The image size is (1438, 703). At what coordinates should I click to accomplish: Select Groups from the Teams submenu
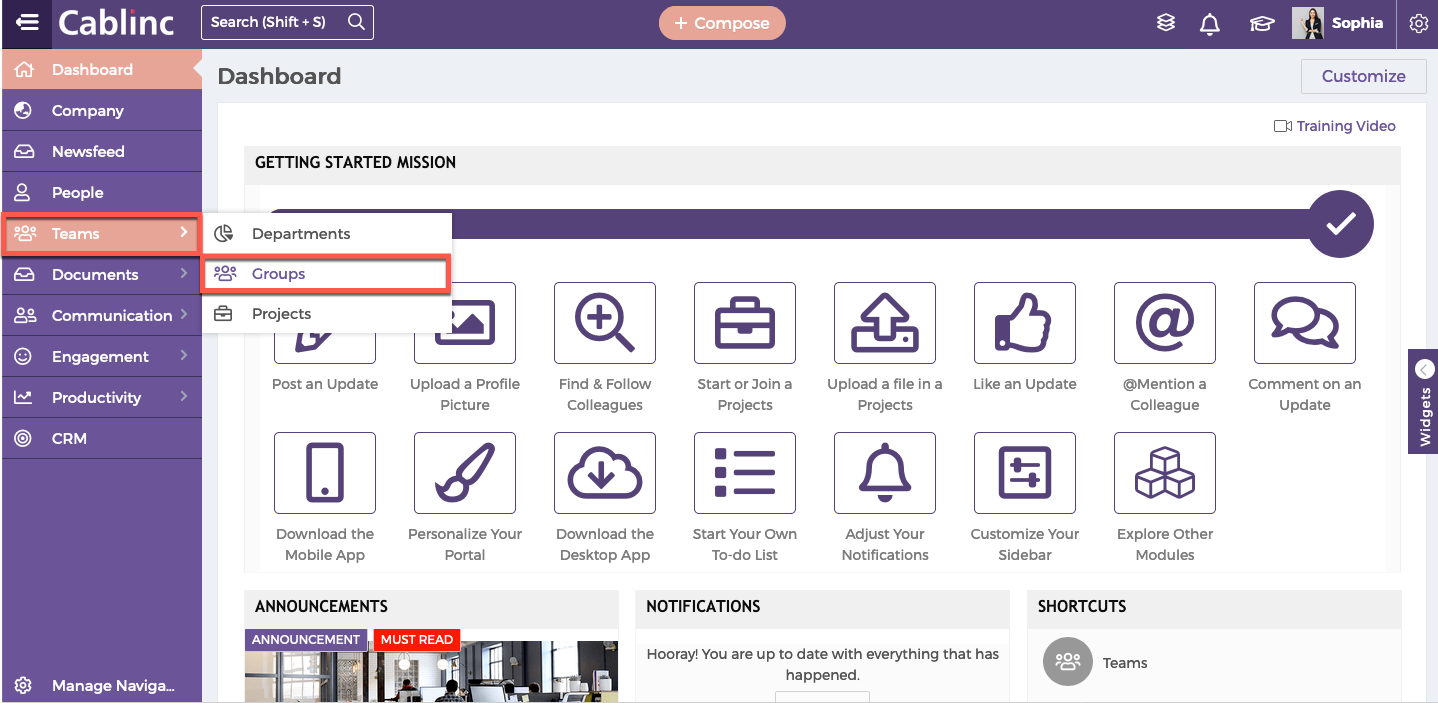click(327, 274)
